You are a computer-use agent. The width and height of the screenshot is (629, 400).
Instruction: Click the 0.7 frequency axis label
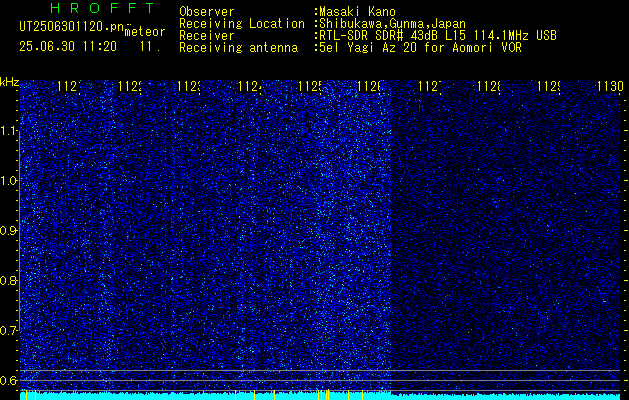(x=8, y=331)
